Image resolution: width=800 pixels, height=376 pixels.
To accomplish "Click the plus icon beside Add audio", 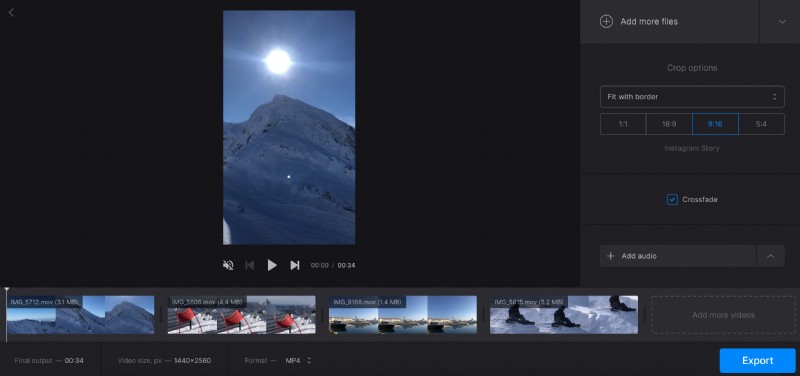I will click(610, 256).
